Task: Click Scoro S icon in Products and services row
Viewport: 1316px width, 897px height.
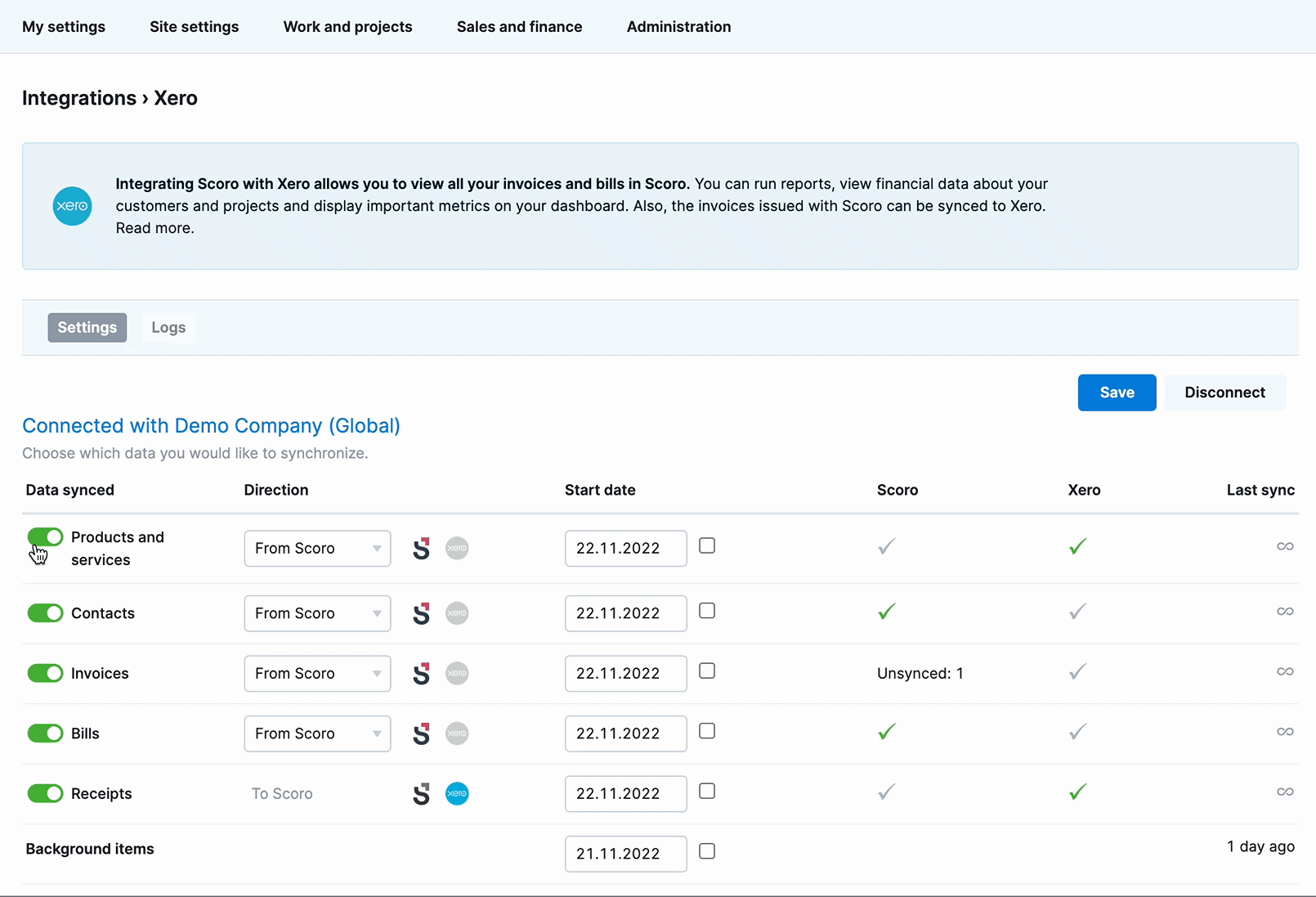Action: [421, 548]
